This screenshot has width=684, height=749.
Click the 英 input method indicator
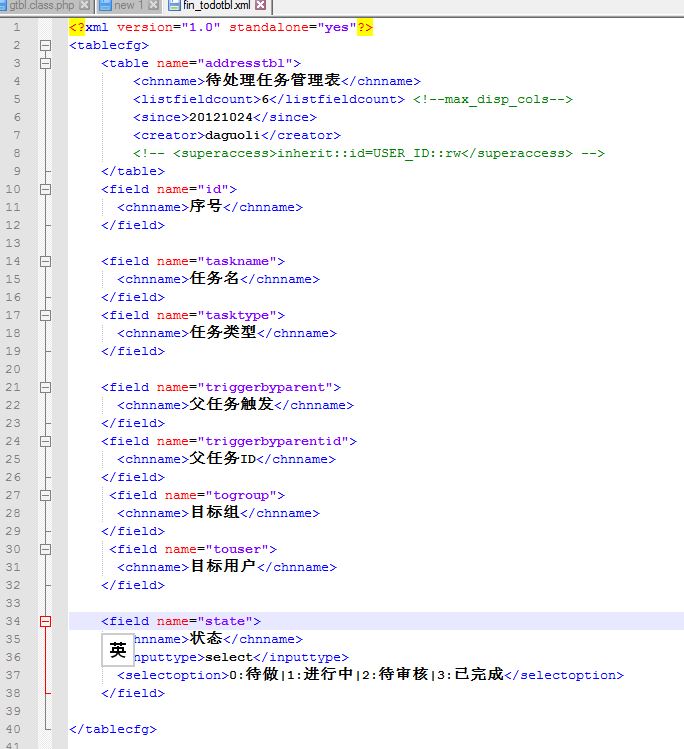coord(118,650)
